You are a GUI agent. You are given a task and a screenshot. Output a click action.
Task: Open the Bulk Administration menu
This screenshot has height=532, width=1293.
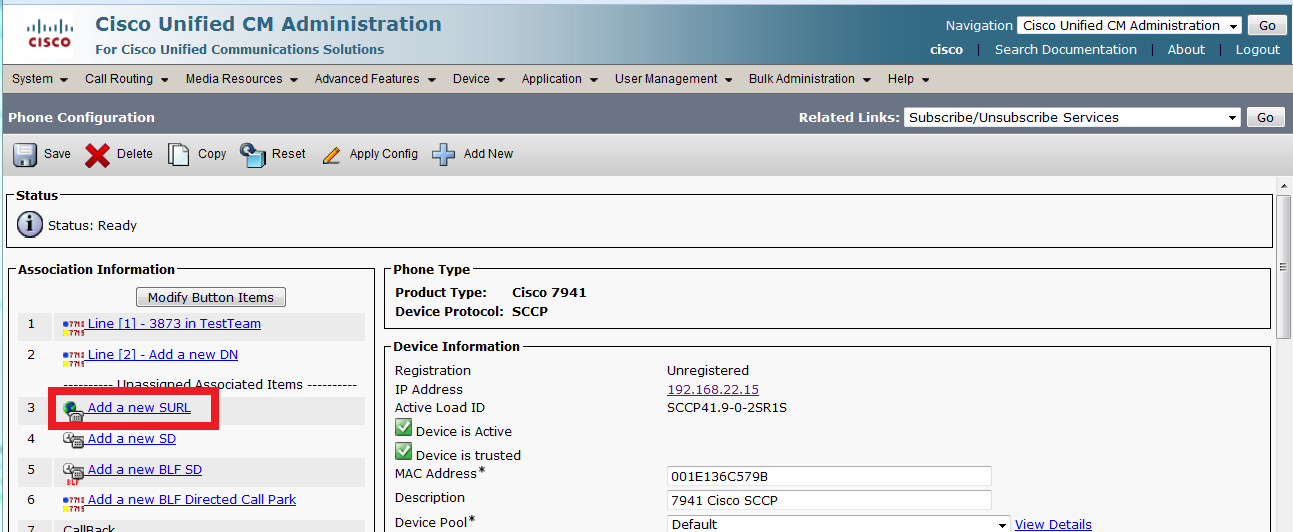[x=809, y=79]
